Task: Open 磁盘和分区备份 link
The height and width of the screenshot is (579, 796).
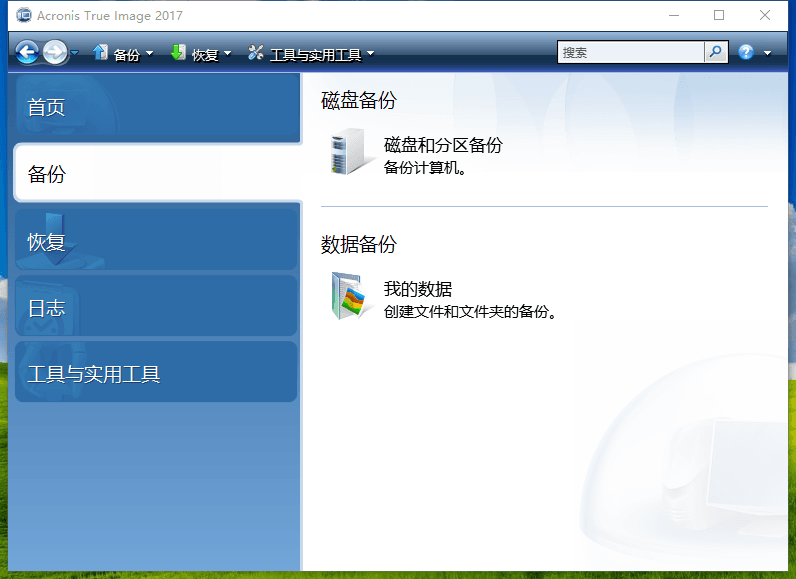Action: [443, 145]
